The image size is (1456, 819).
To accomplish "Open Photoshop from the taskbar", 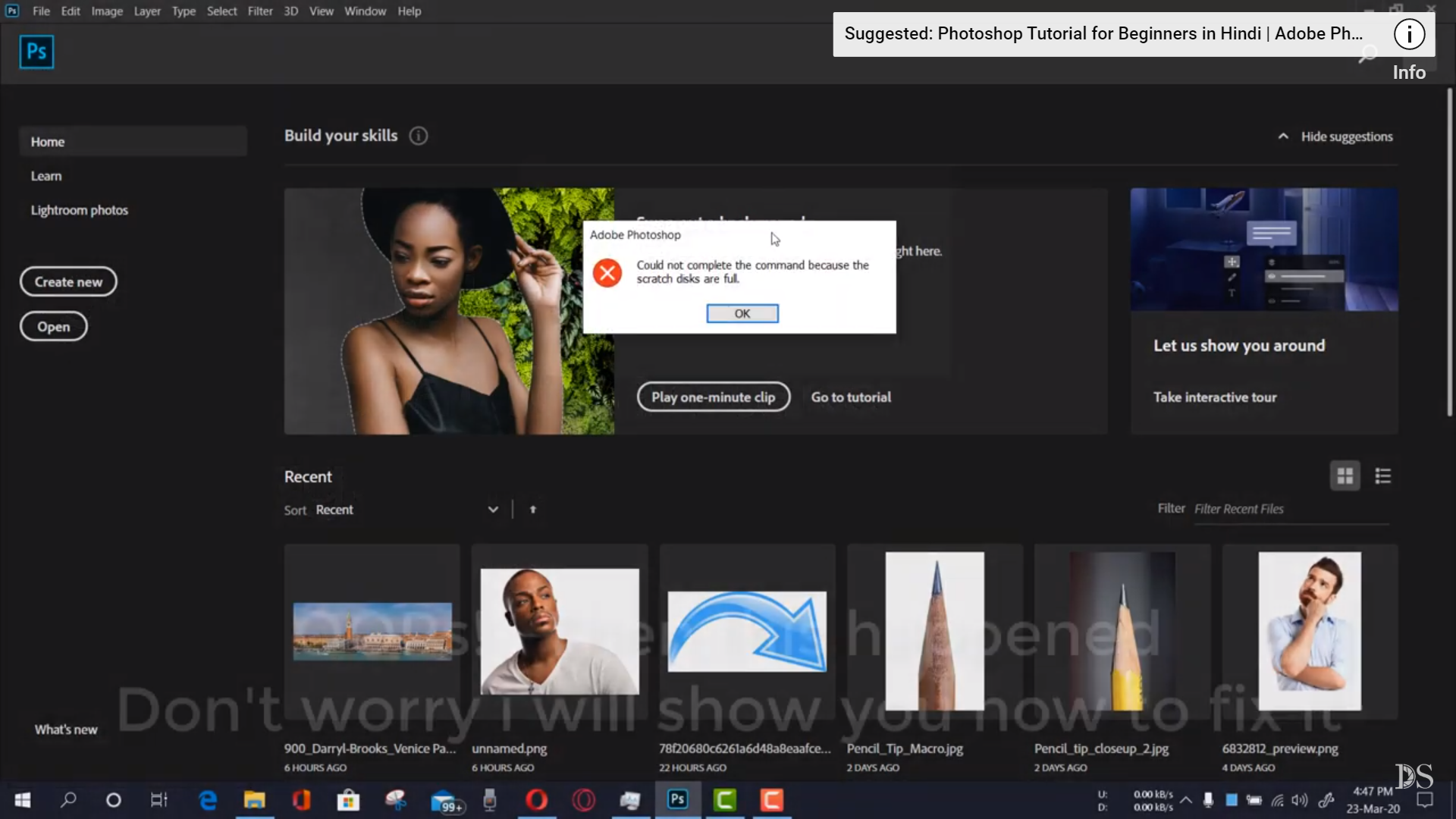I will coord(677,800).
